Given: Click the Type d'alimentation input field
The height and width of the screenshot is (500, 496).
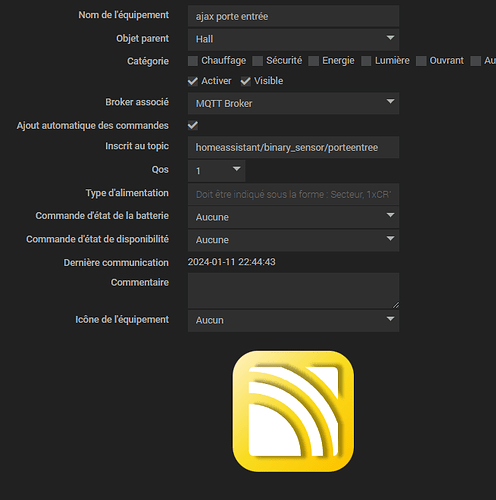Looking at the screenshot, I should 293,194.
